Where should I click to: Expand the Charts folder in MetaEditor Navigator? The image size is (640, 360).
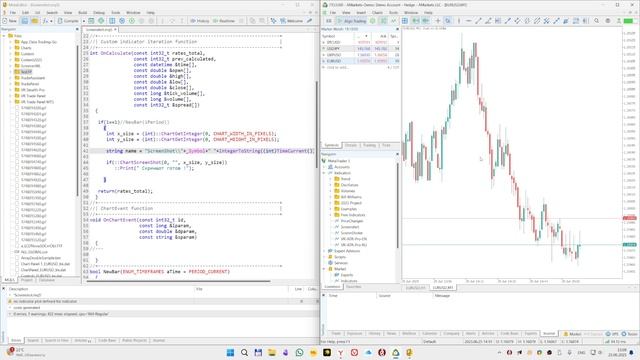pyautogui.click(x=11, y=48)
